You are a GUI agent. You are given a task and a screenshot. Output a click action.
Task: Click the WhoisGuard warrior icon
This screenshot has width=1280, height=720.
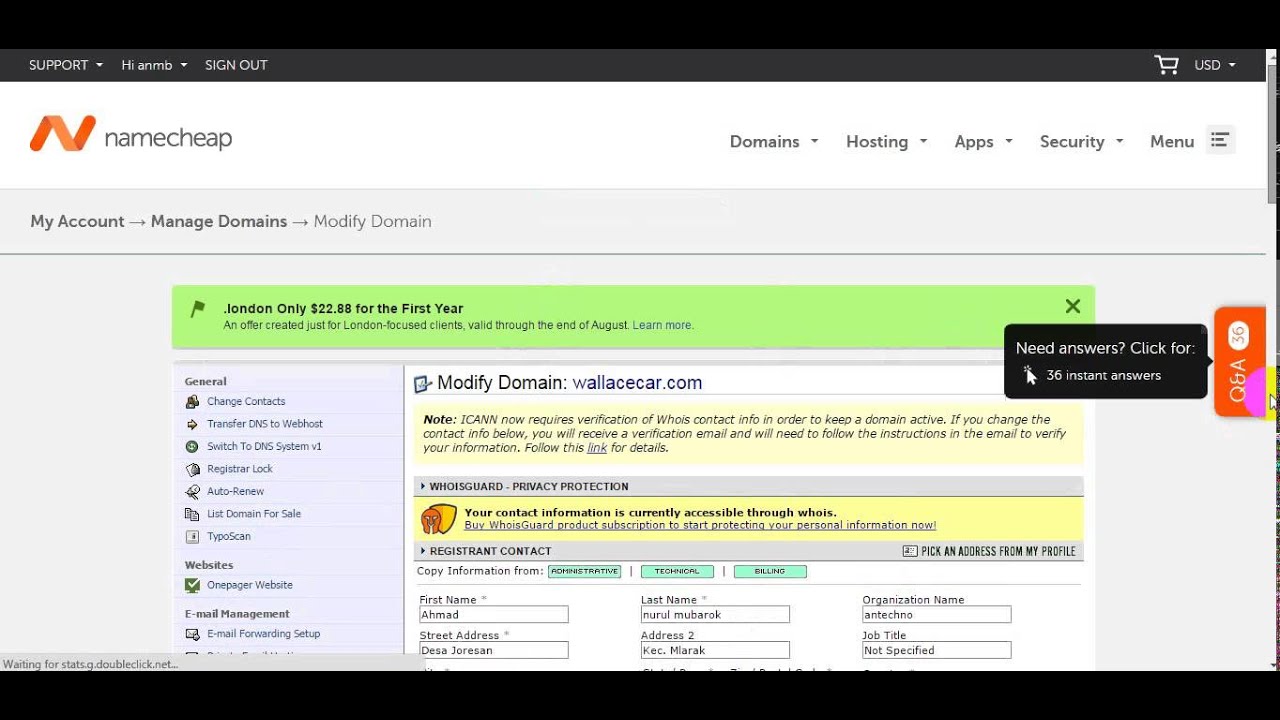tap(439, 519)
